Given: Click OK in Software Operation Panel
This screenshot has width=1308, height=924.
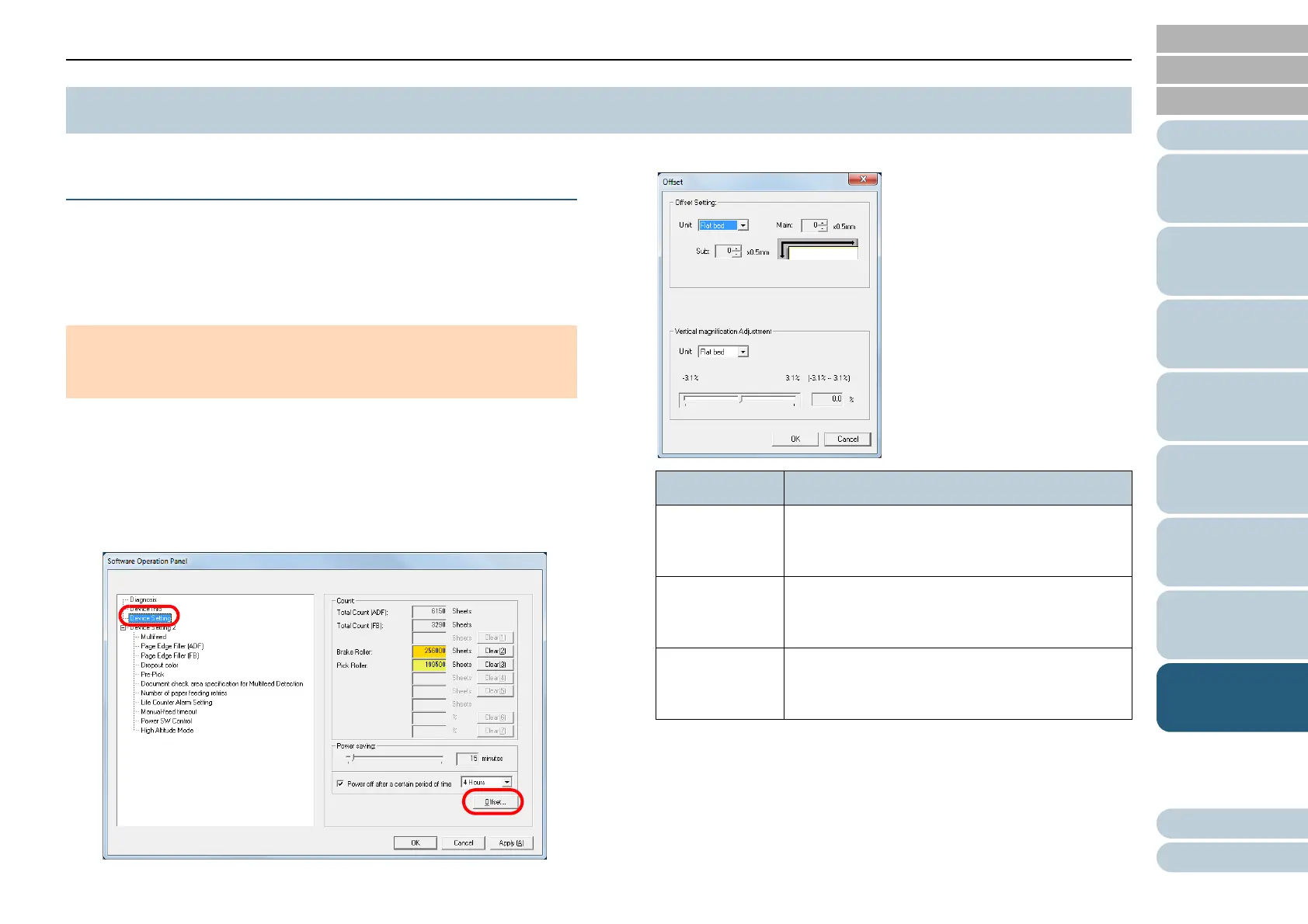Looking at the screenshot, I should point(415,842).
